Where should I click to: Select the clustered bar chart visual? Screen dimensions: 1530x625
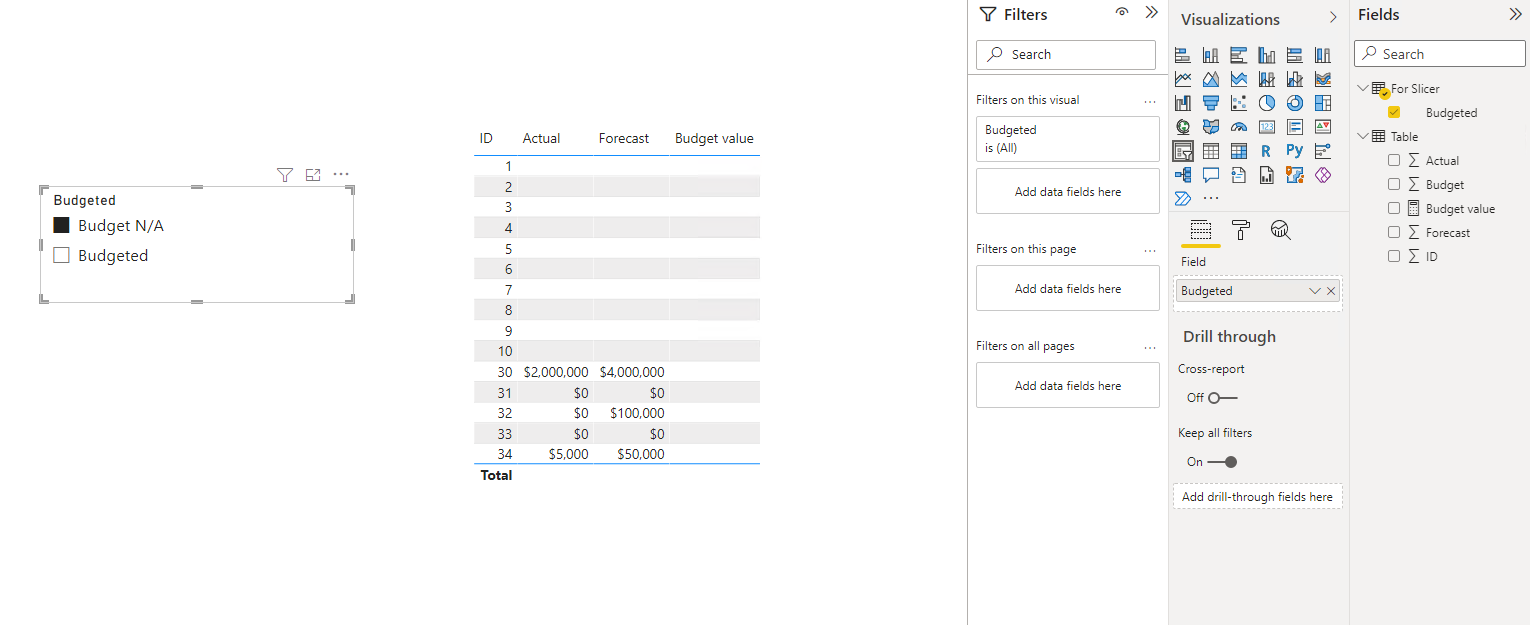(x=1239, y=55)
